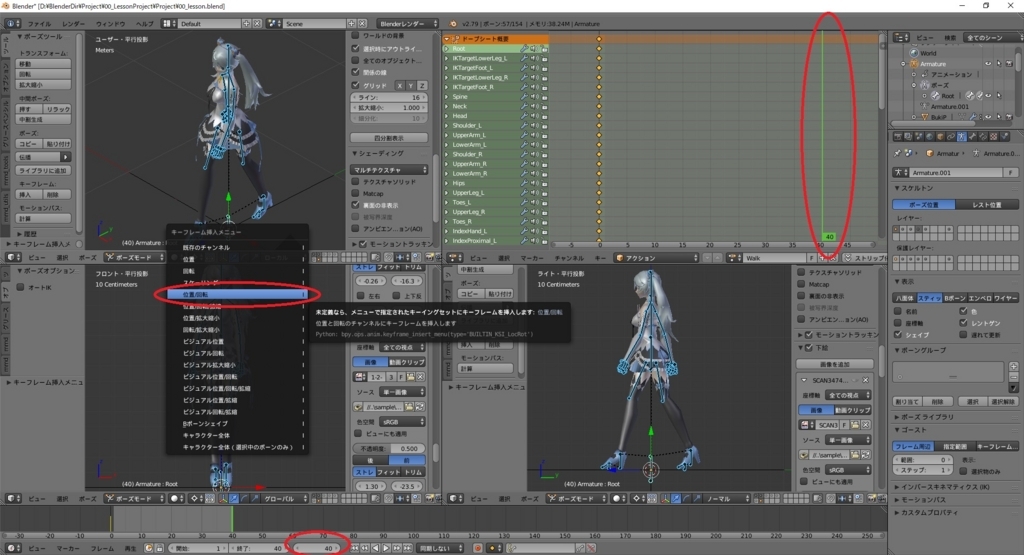The height and width of the screenshot is (555, 1024).
Task: Click the pivot point icon in bottom-left viewport header
Action: point(195,498)
